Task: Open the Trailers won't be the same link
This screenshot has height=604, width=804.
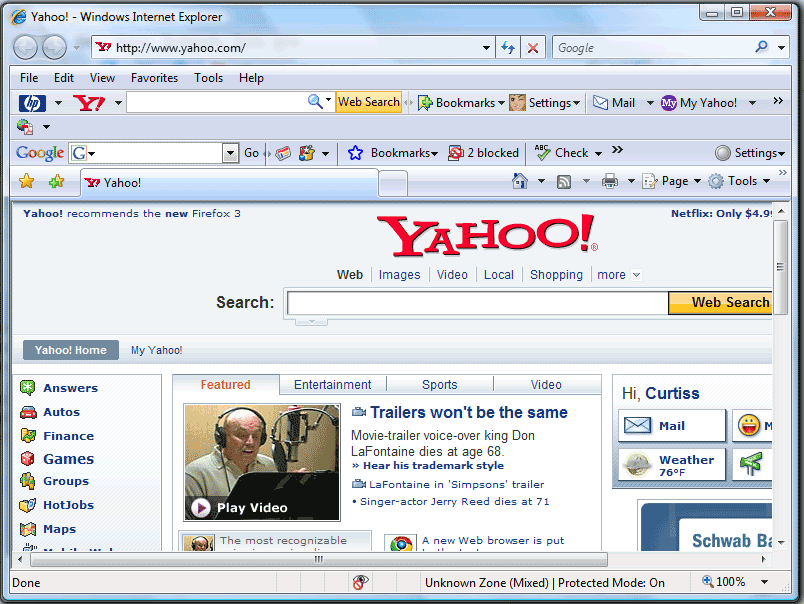Action: click(468, 412)
